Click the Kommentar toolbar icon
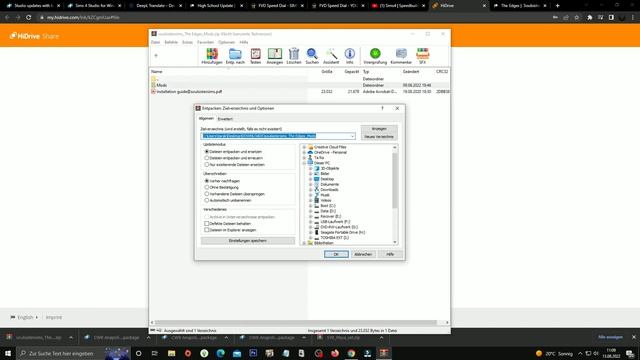 click(401, 56)
